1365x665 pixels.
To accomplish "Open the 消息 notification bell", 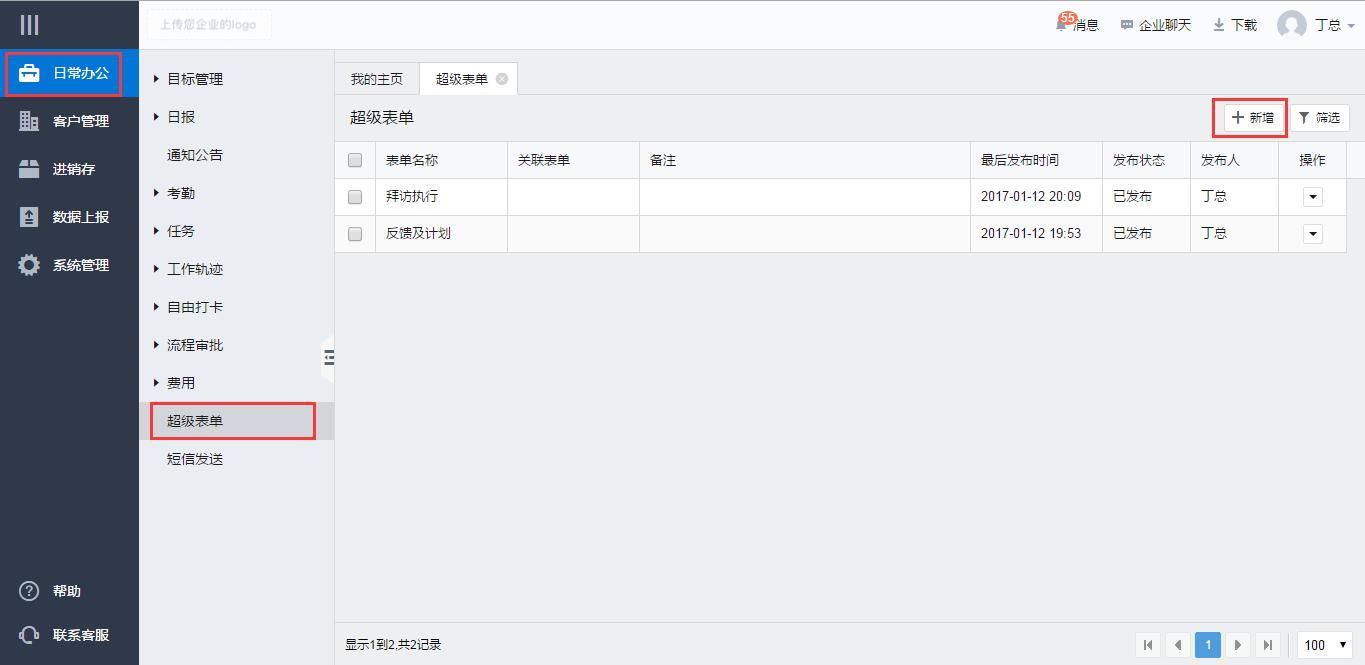I will 1063,24.
